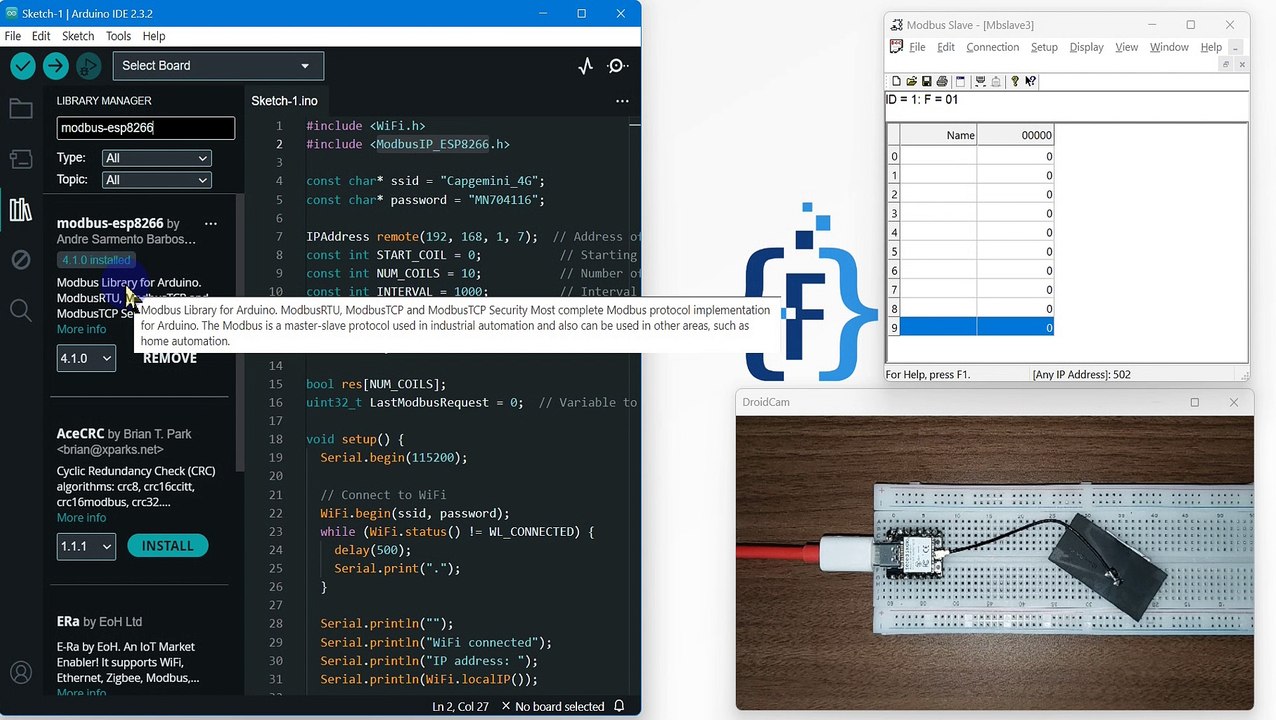Open the Sketch menu in Arduino IDE
Image resolution: width=1276 pixels, height=720 pixels.
pos(78,36)
